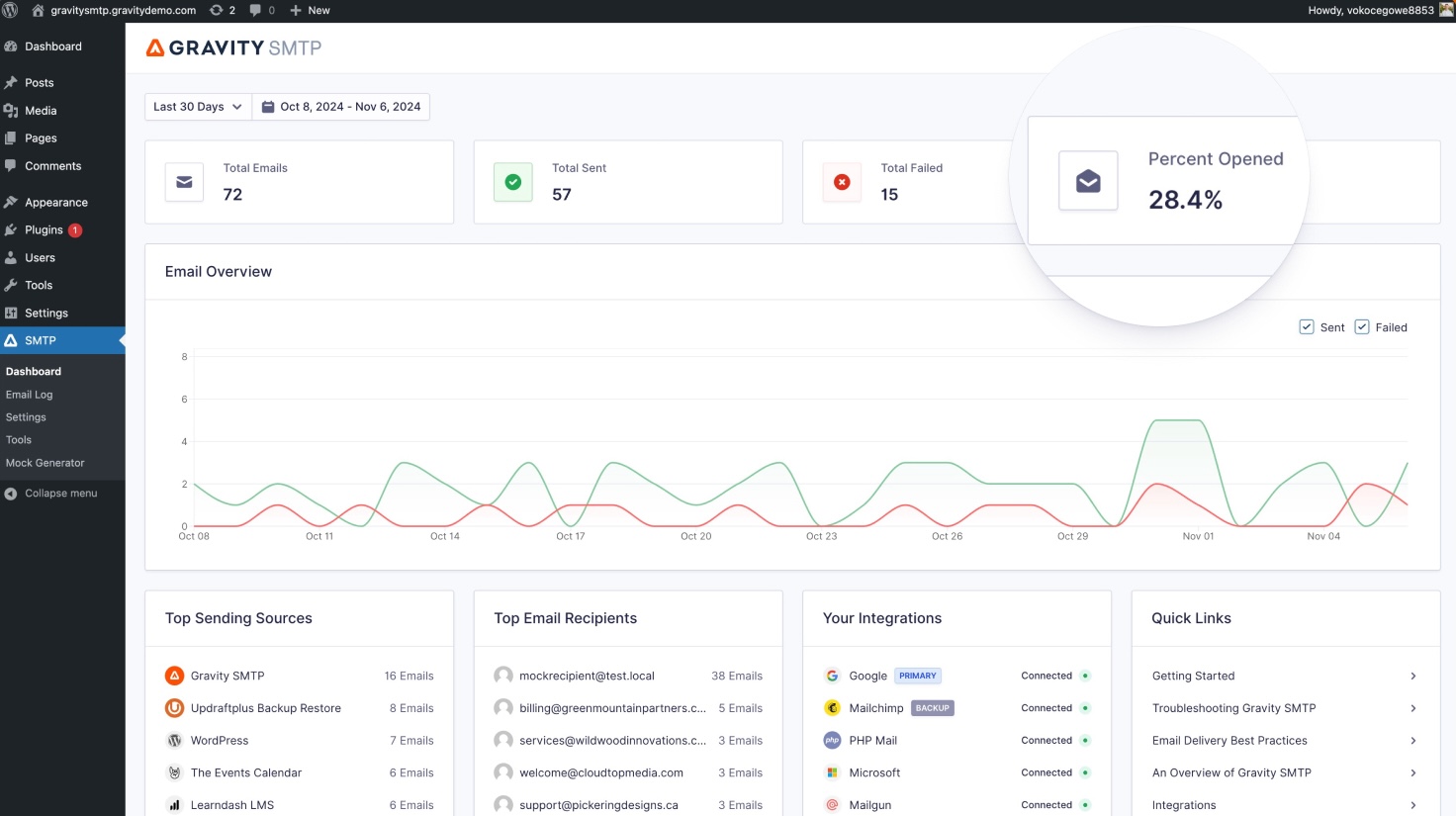Open the comments bubble icon in admin bar
1456x816 pixels.
coord(256,10)
